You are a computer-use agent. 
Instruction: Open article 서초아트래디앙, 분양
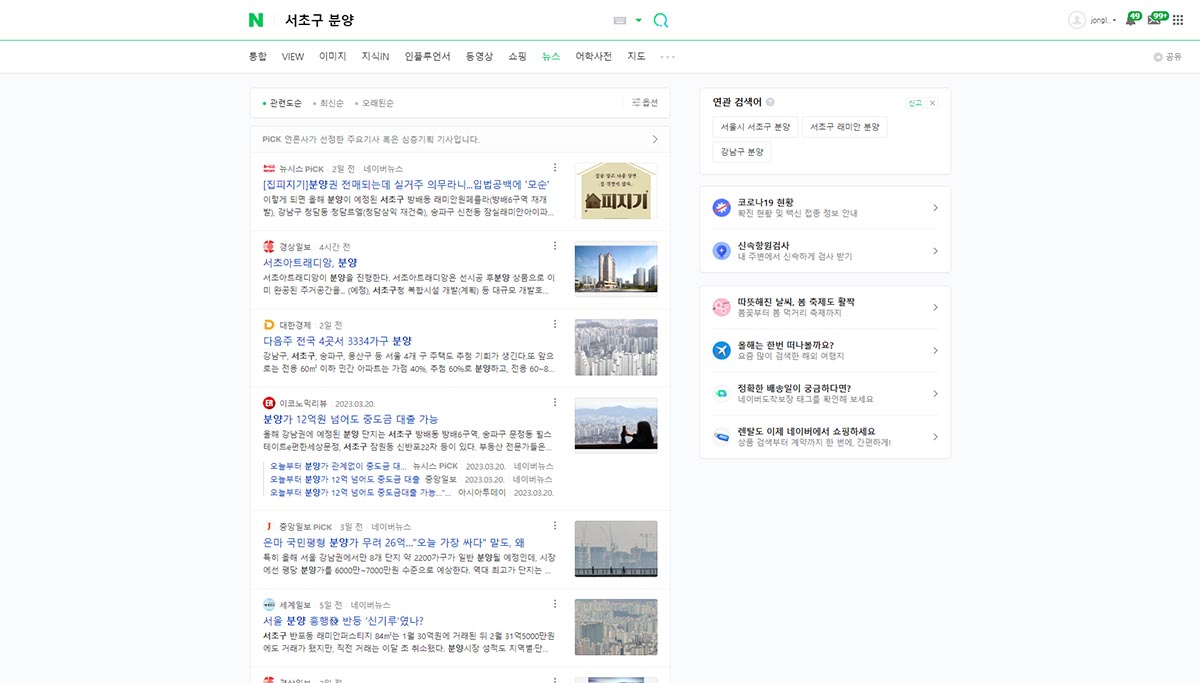310,263
